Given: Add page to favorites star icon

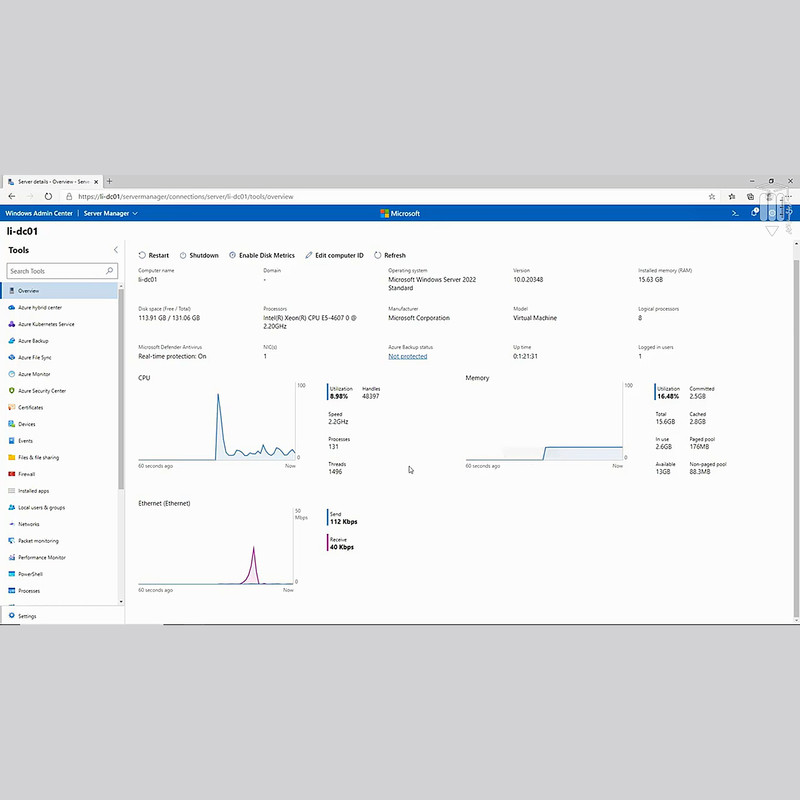Looking at the screenshot, I should (x=712, y=196).
